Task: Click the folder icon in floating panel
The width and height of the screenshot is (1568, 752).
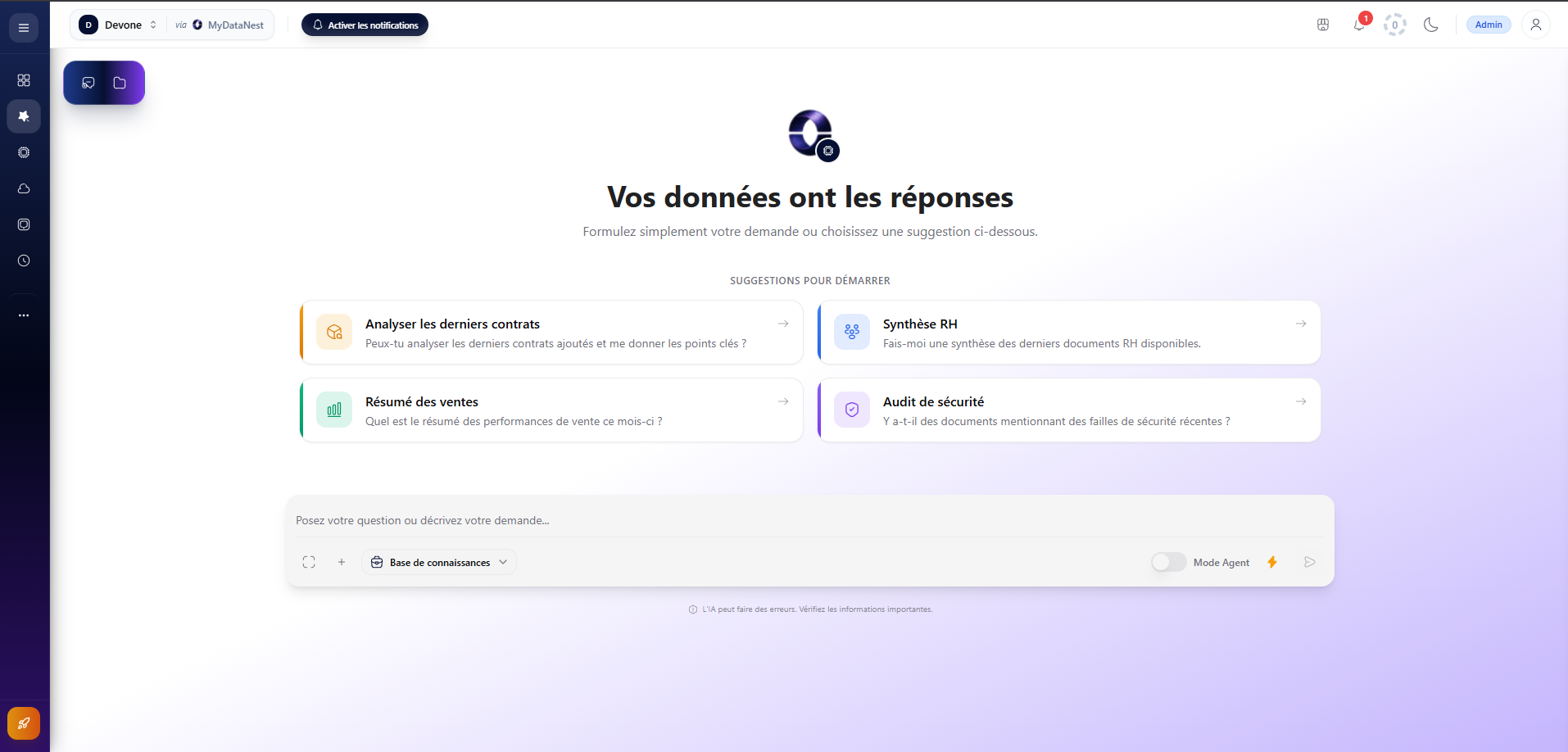Action: point(120,83)
